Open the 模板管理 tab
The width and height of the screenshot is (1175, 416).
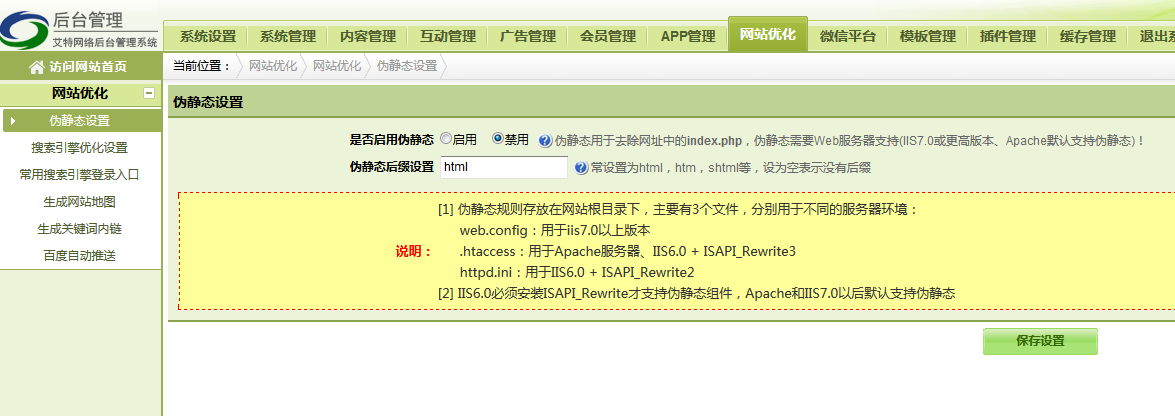tap(928, 36)
